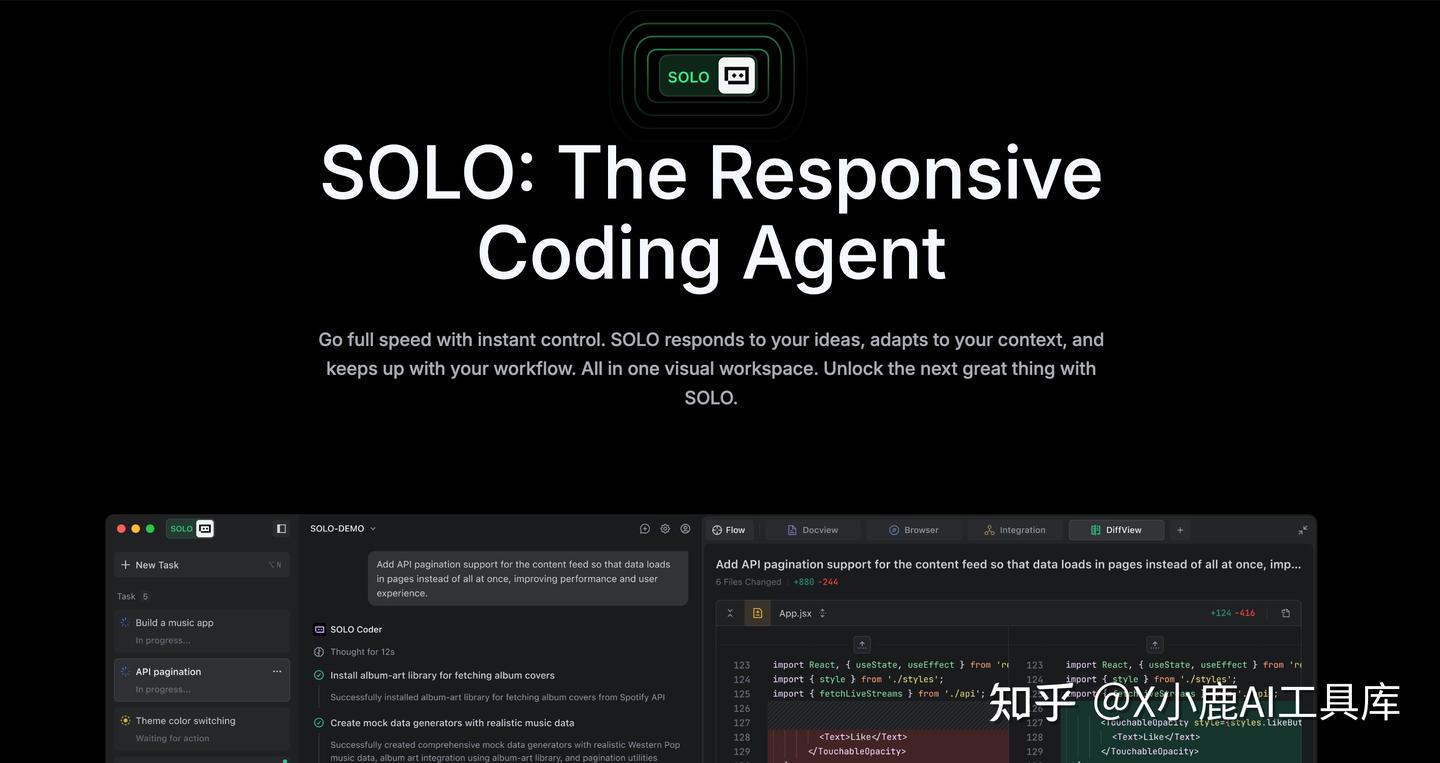Click the sort chevrons next to App.jsx

pos(822,613)
